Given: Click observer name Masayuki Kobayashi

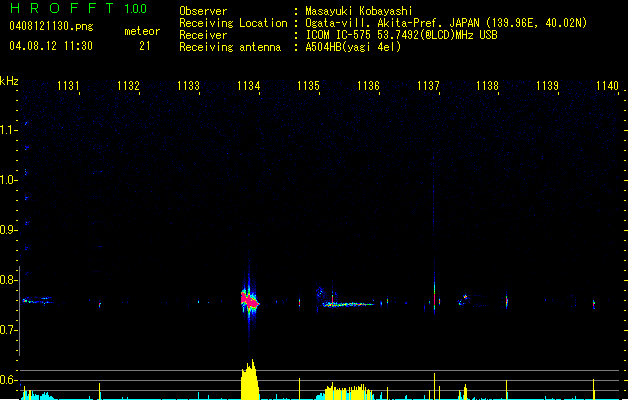Looking at the screenshot, I should pos(359,11).
